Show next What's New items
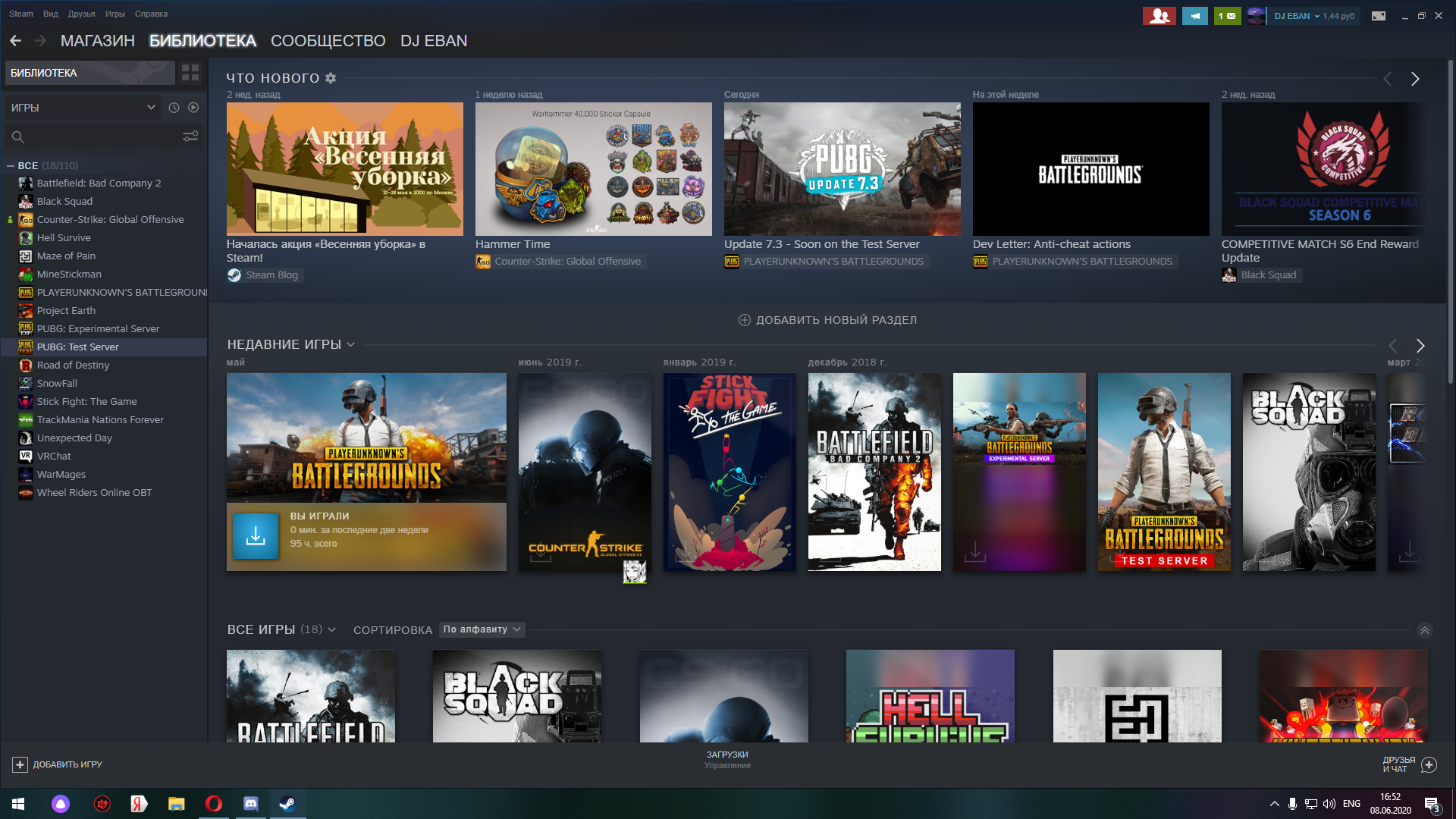 (1415, 79)
